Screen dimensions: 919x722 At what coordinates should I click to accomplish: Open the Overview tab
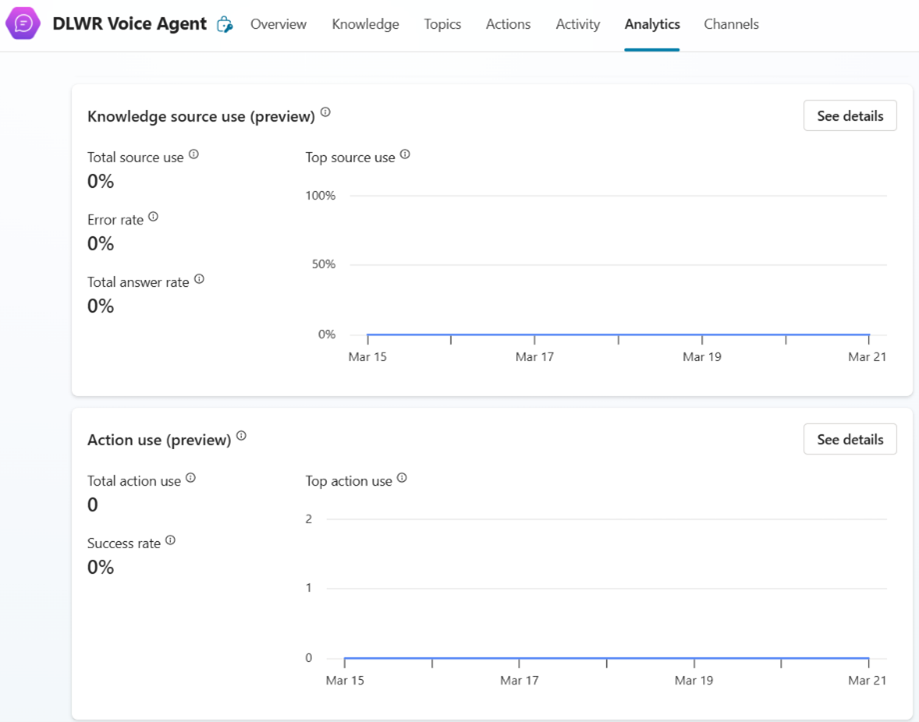pos(278,24)
